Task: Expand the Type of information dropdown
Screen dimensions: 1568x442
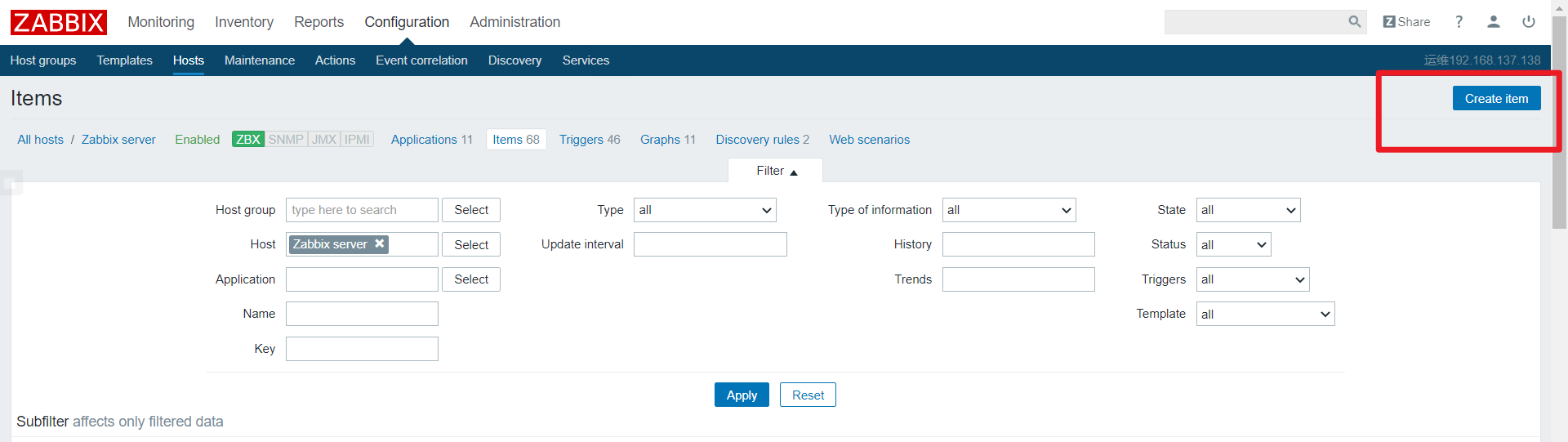Action: (x=1009, y=210)
